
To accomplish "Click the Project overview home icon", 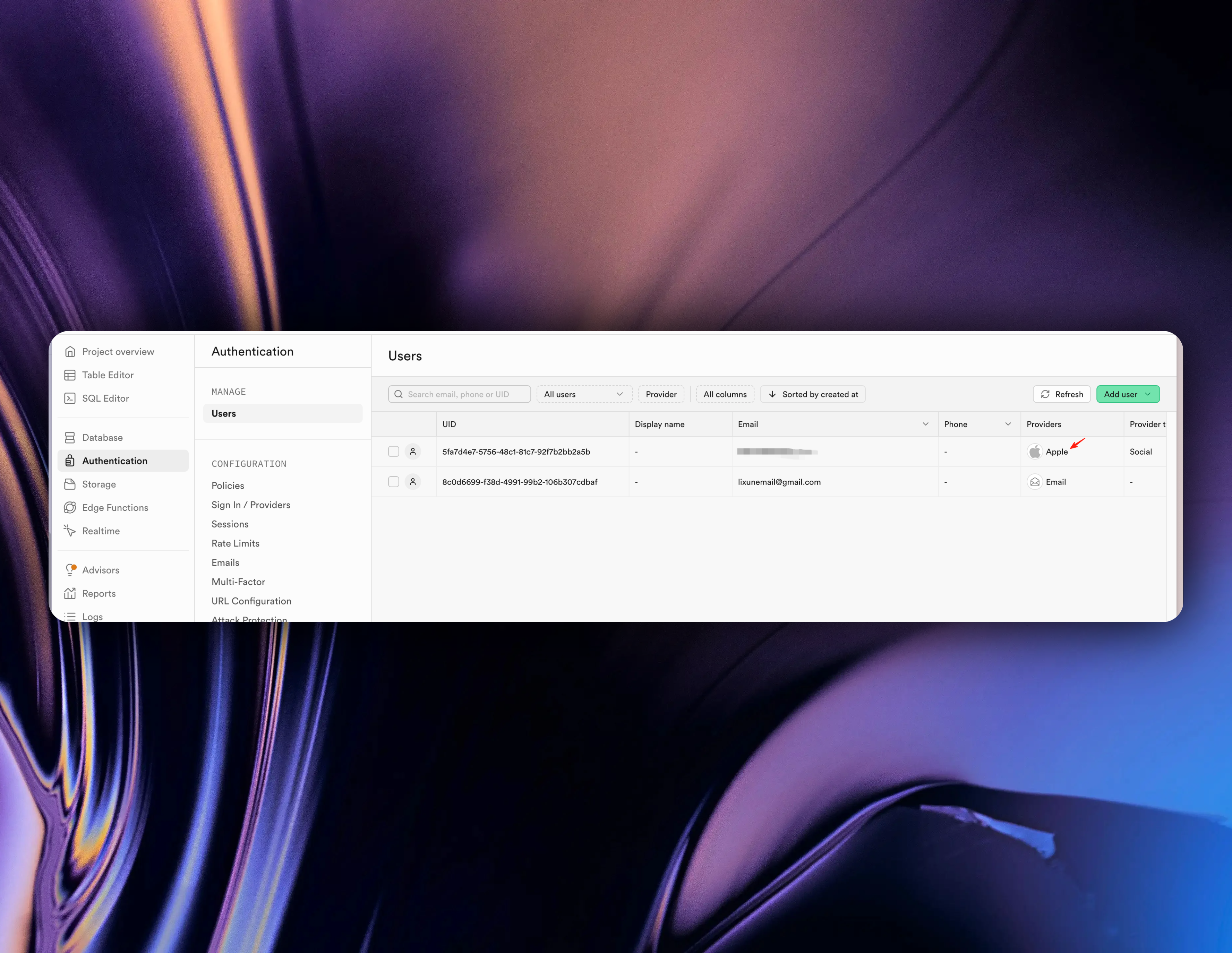I will point(70,351).
